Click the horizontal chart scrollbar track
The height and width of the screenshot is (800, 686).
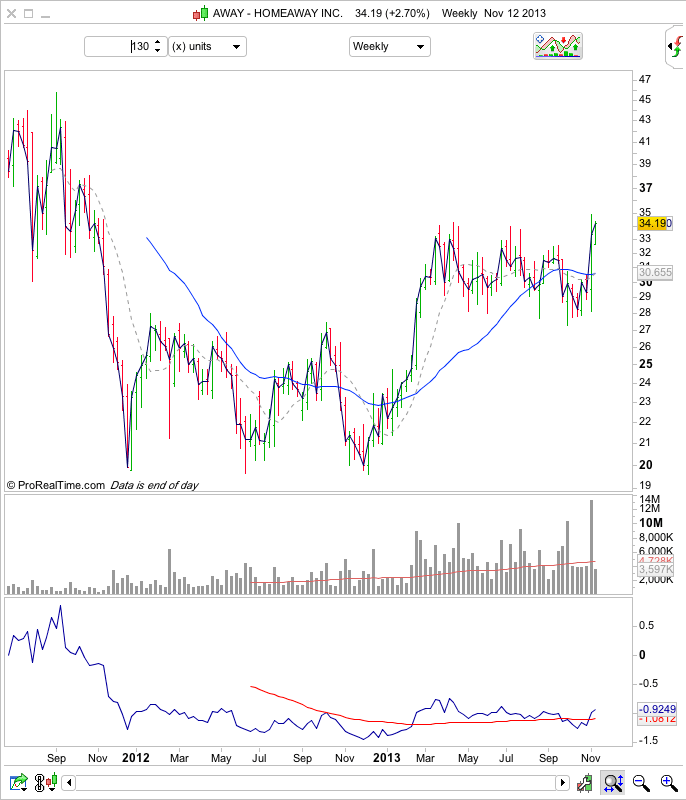(x=316, y=782)
